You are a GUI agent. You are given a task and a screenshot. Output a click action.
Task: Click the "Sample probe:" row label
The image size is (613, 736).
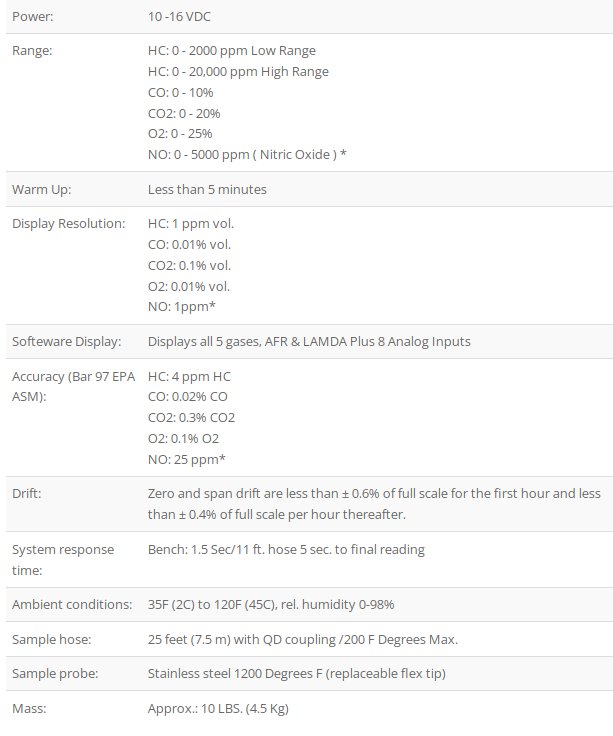click(55, 674)
